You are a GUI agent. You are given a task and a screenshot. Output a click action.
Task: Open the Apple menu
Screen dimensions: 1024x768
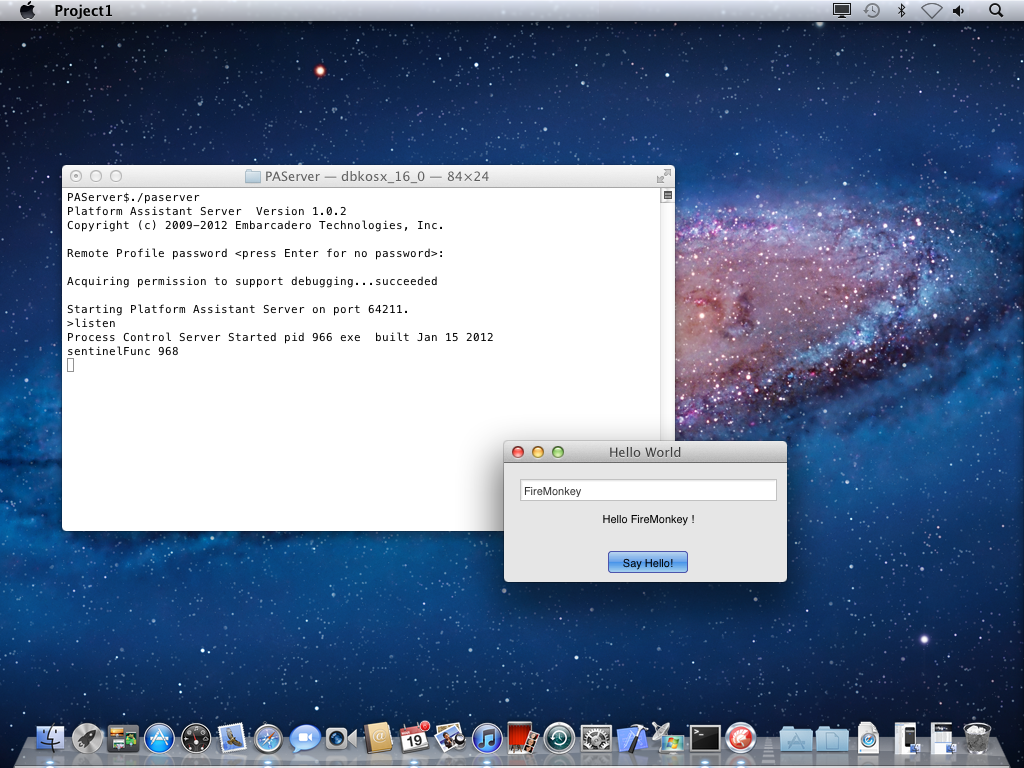click(x=27, y=10)
